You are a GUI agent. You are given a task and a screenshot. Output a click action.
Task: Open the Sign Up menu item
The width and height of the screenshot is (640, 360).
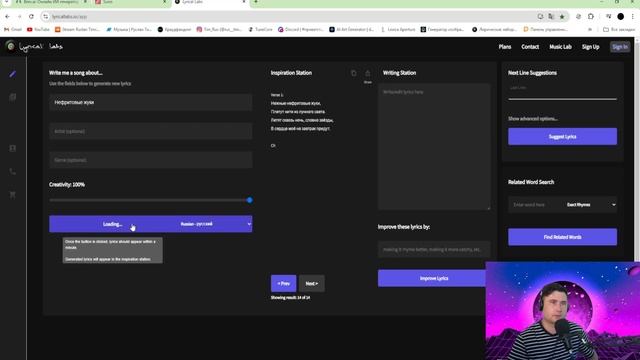[x=590, y=47]
